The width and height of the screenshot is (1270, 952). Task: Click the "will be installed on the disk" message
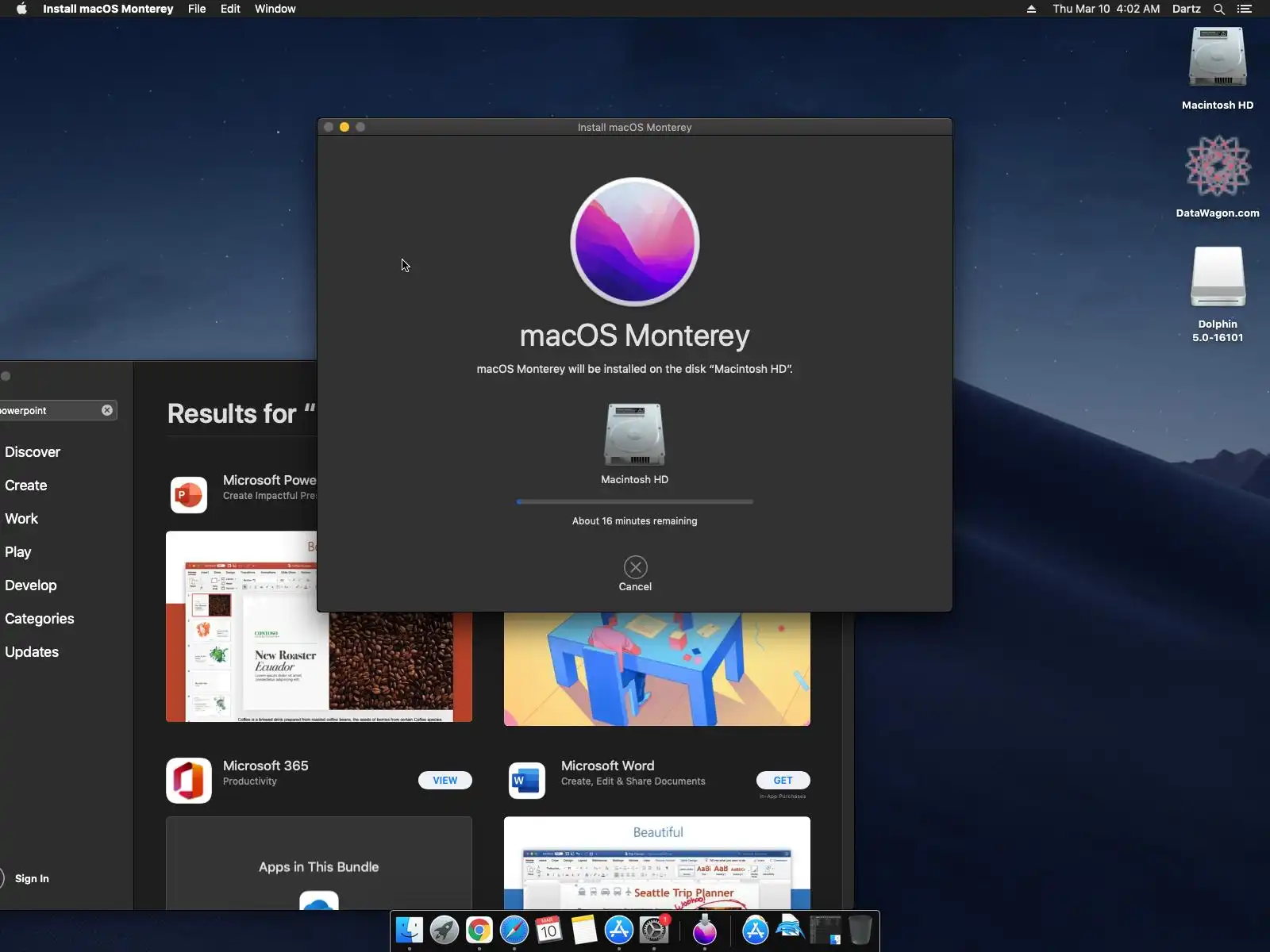point(635,369)
